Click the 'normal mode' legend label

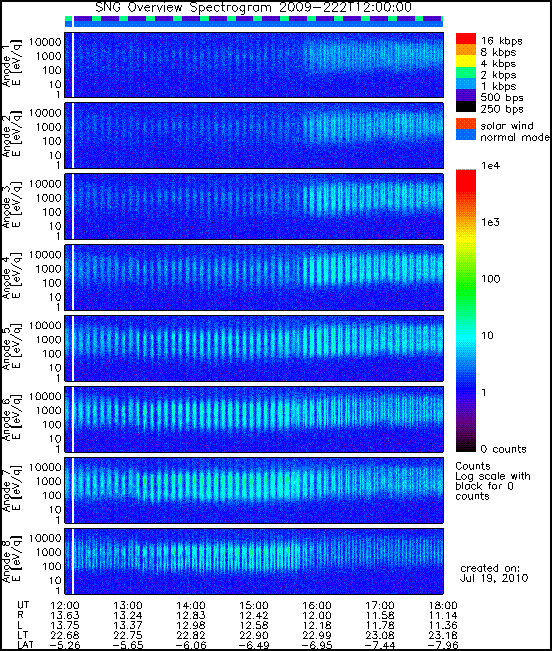point(515,137)
